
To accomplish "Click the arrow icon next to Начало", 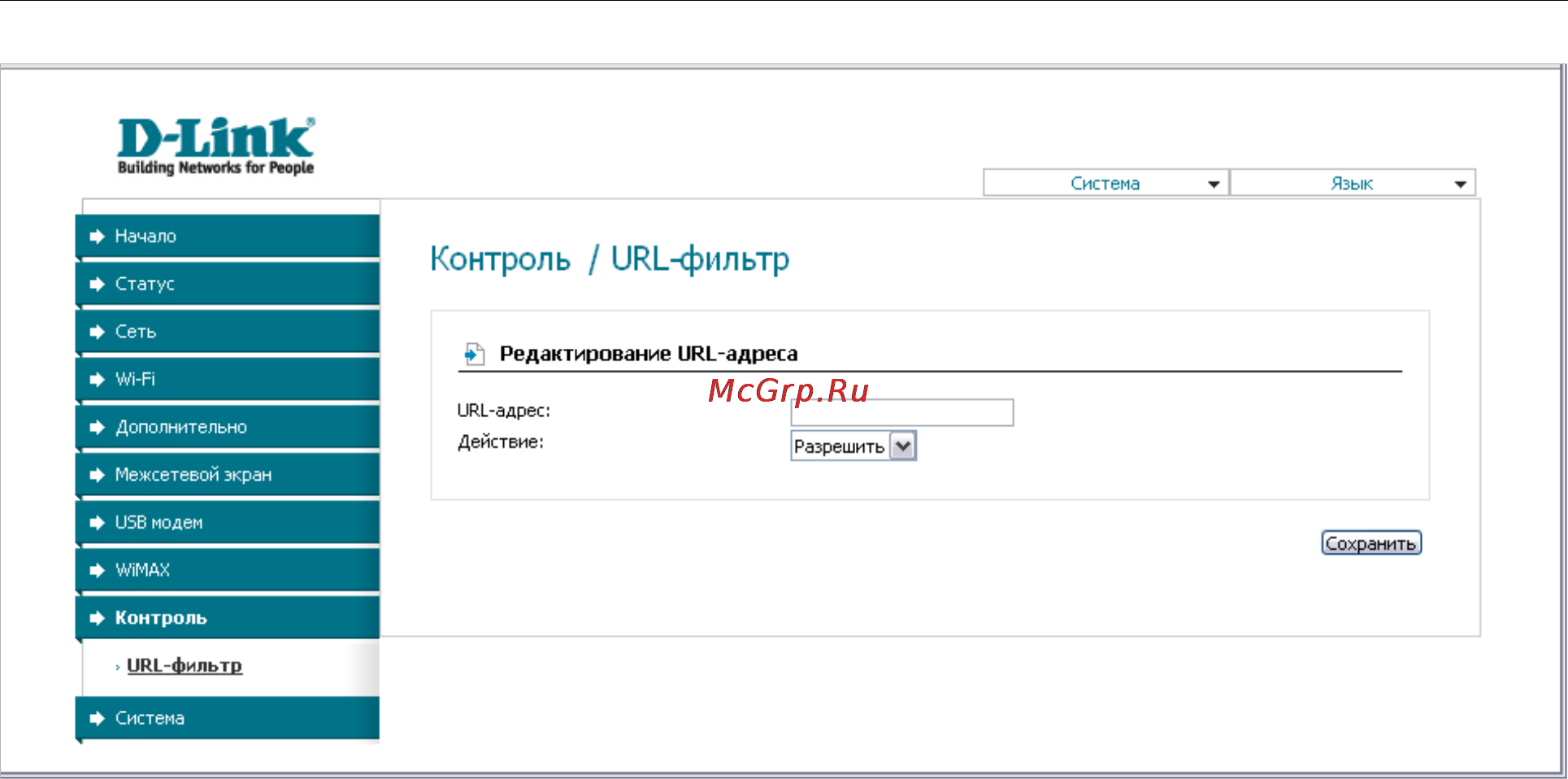I will click(98, 237).
